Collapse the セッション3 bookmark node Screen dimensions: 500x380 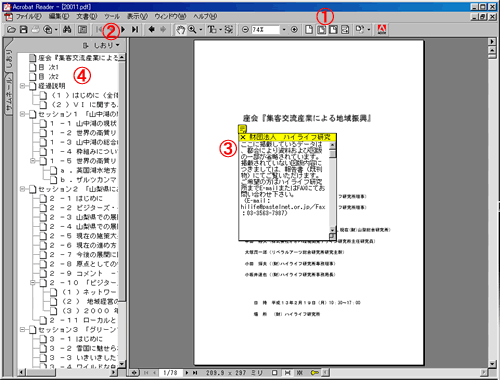[22, 330]
